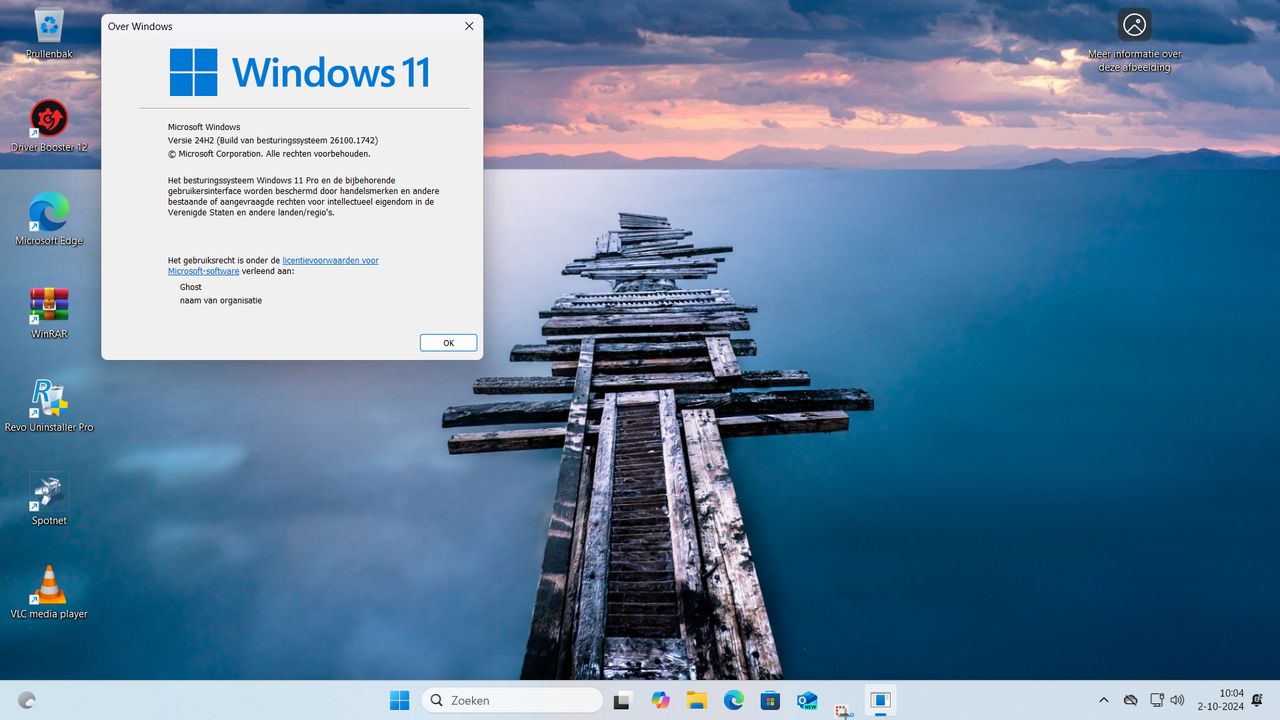
Task: Select the Prullenbak desktop icon
Action: (49, 33)
